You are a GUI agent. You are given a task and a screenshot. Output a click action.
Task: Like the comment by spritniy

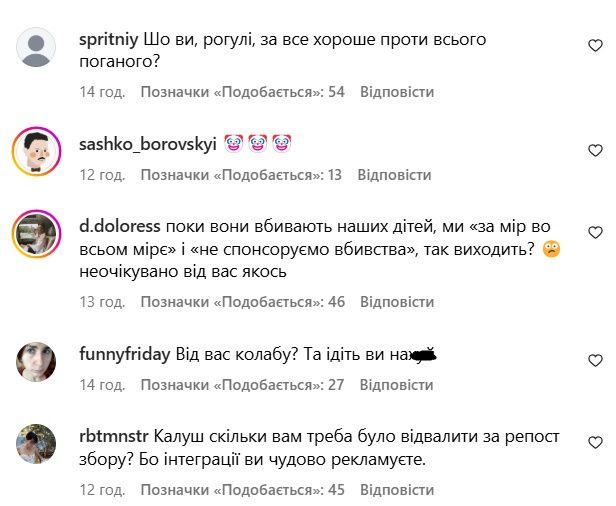click(595, 46)
